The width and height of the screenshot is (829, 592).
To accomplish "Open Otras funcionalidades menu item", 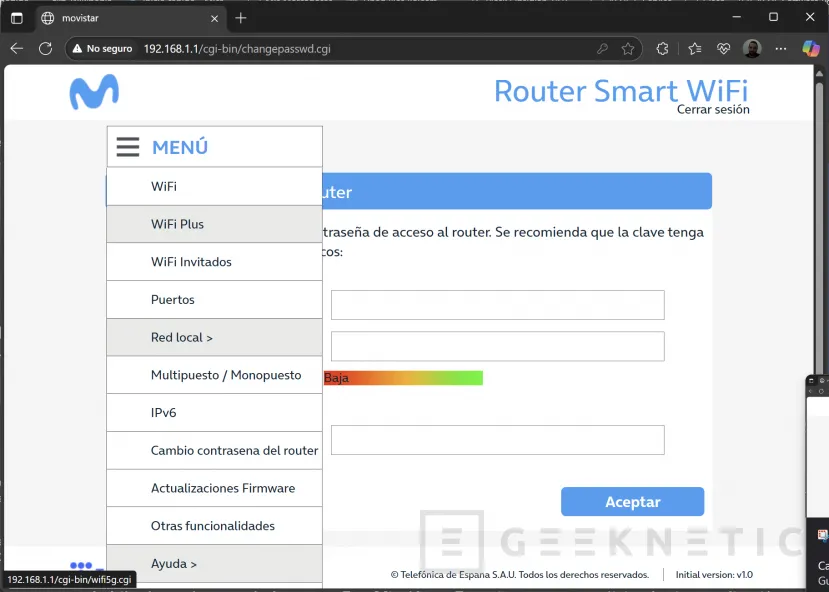I will tap(215, 526).
